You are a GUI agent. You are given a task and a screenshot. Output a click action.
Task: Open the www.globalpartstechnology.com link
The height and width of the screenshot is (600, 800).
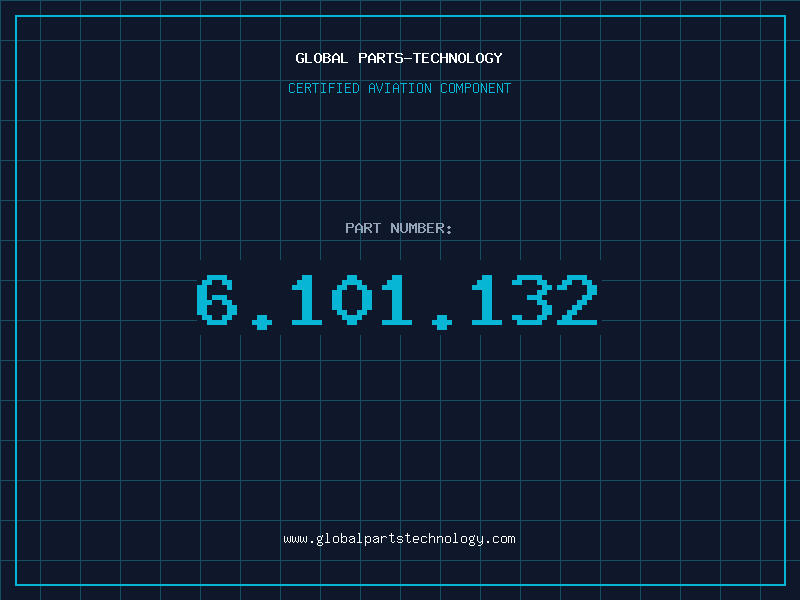(x=399, y=539)
